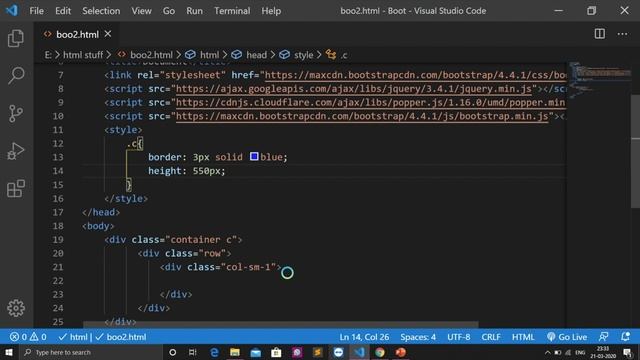Open the Windows Start menu
Viewport: 640px width, 360px height.
pyautogui.click(x=9, y=352)
